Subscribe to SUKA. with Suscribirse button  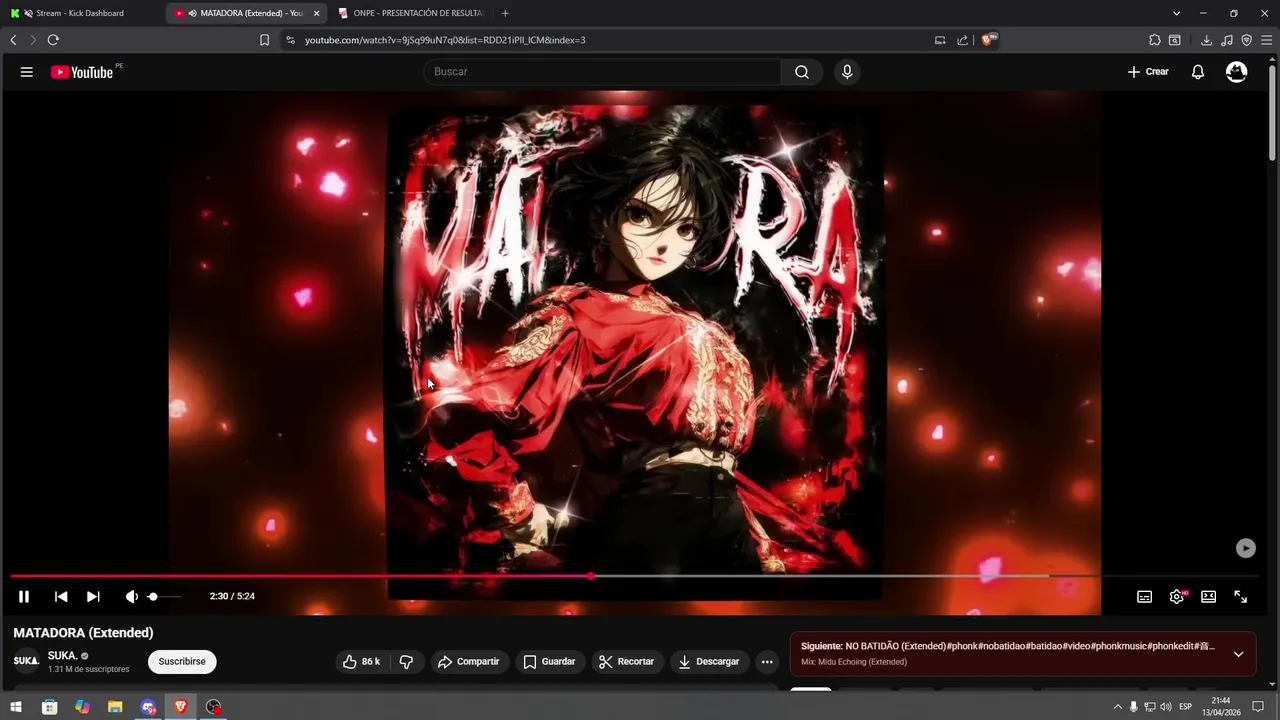point(182,662)
